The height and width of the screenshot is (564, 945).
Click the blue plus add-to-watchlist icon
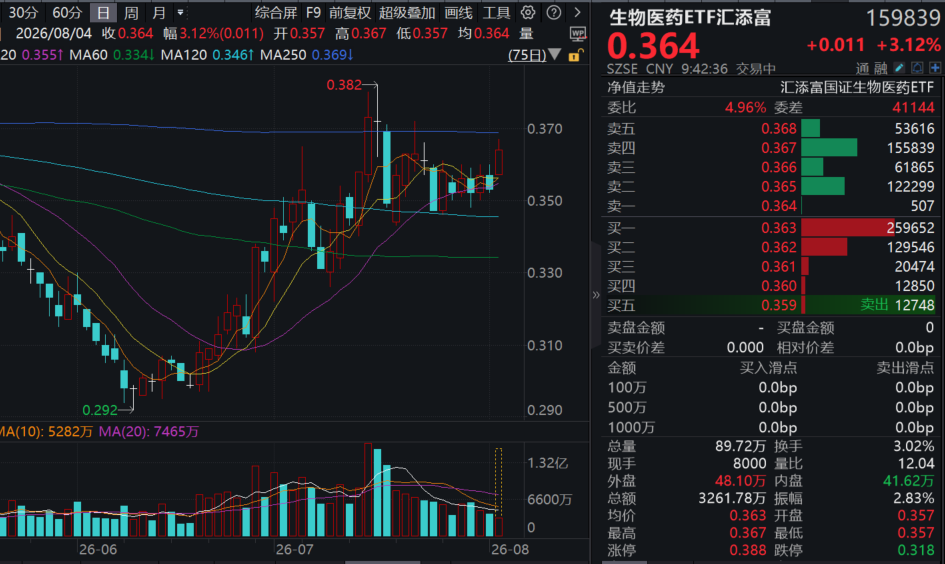pos(935,67)
